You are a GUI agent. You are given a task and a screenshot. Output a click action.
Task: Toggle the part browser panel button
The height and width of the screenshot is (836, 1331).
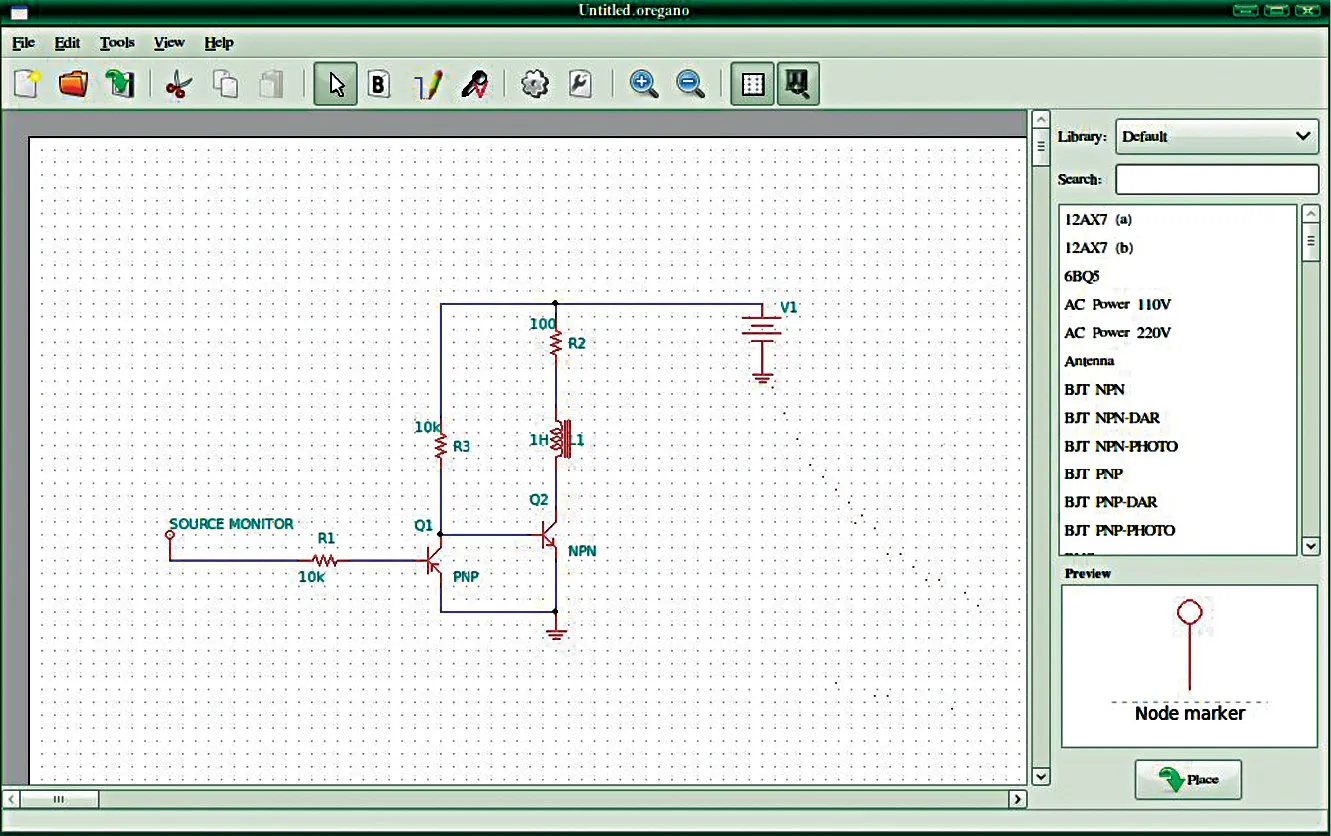pos(798,85)
